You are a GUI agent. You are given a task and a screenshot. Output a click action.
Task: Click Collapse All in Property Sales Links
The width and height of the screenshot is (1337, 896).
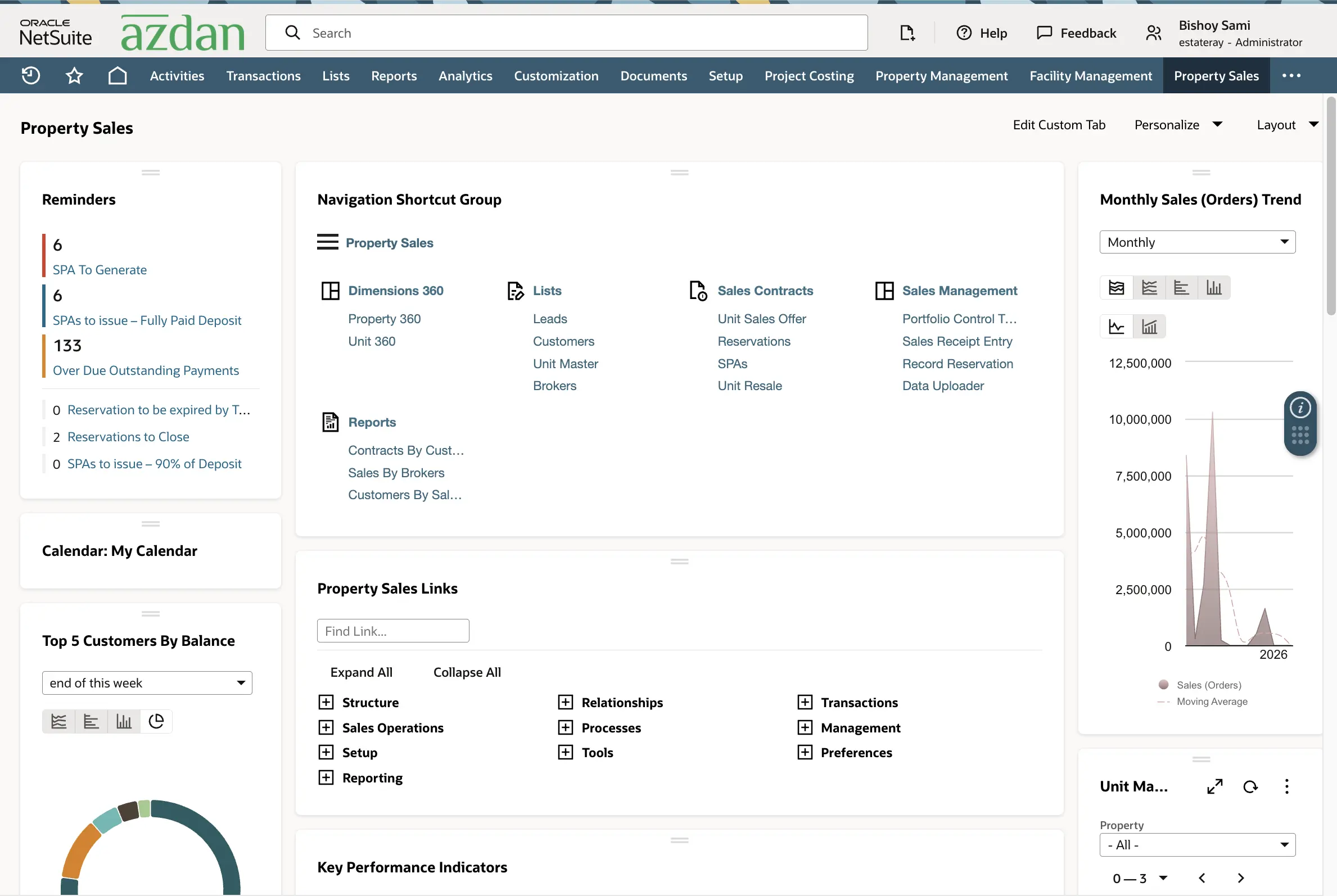467,673
